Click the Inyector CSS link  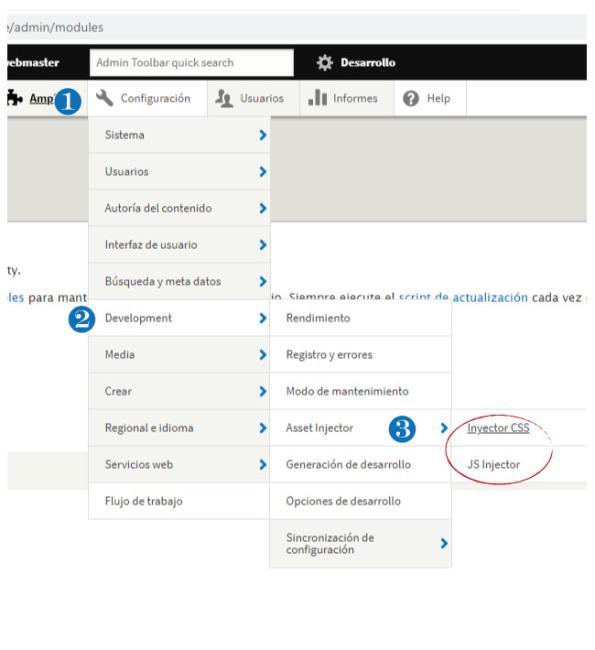[x=498, y=428]
